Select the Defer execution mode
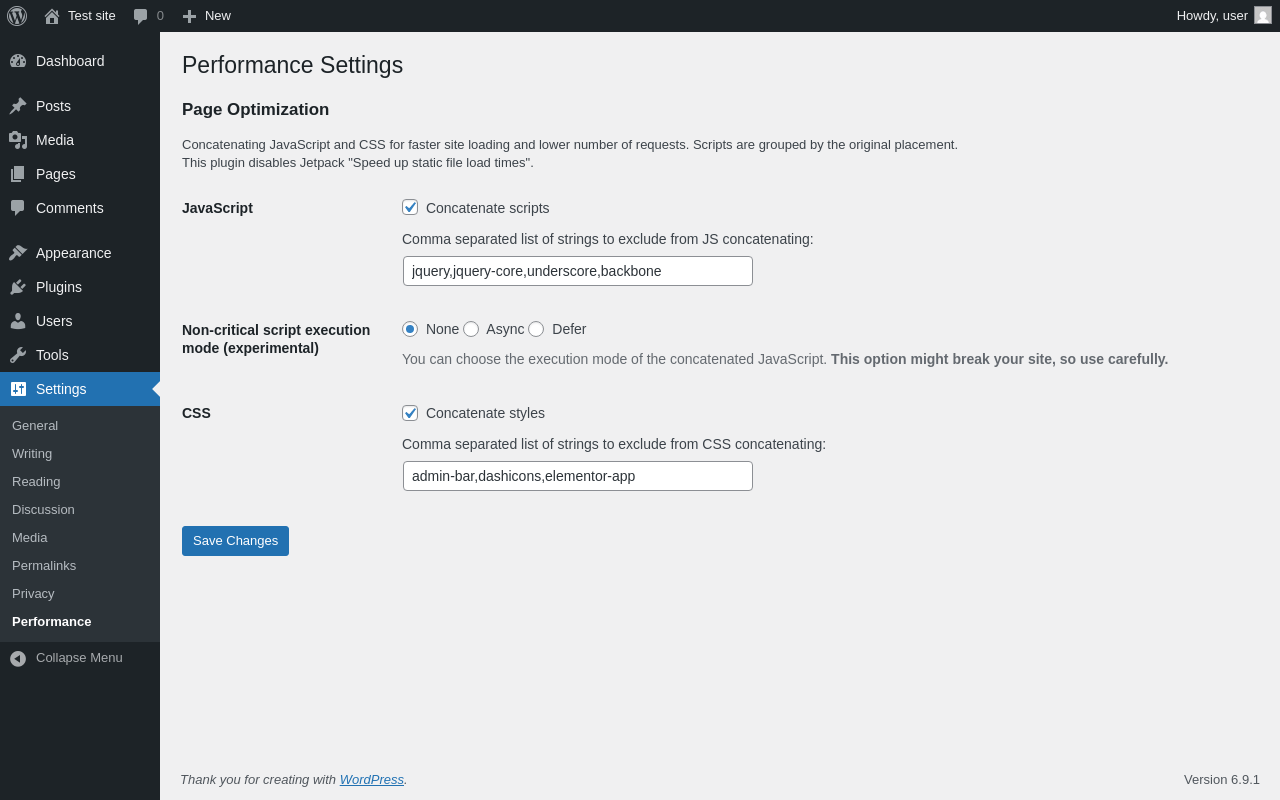 click(536, 329)
